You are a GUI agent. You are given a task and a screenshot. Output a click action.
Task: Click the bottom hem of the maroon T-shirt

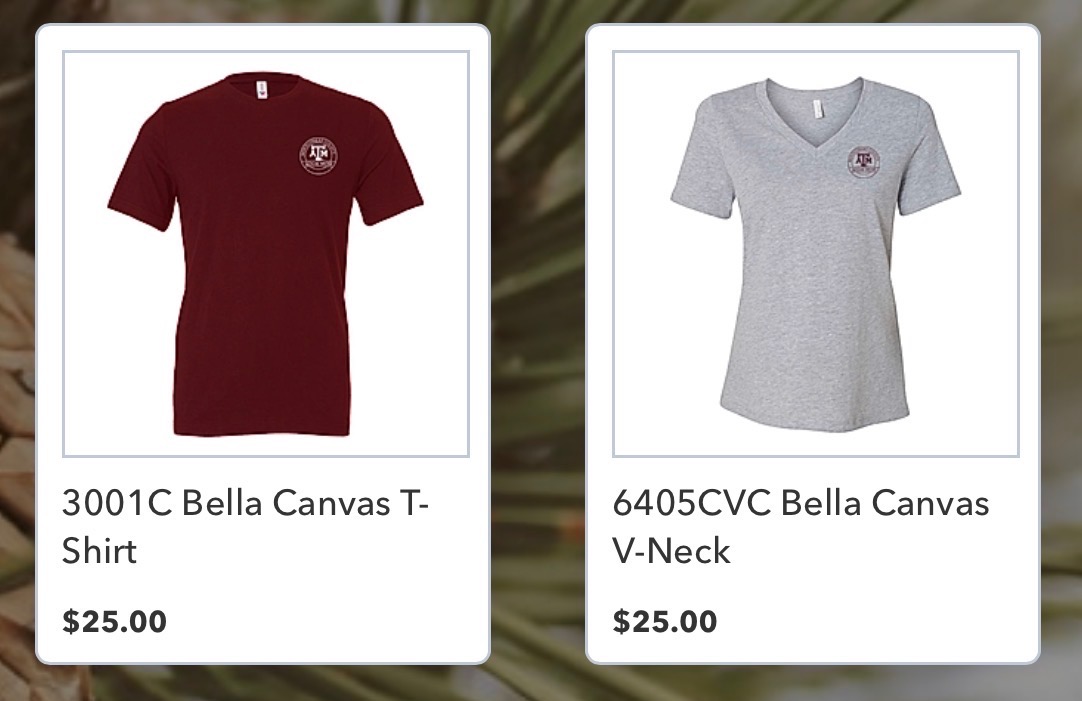click(x=262, y=429)
